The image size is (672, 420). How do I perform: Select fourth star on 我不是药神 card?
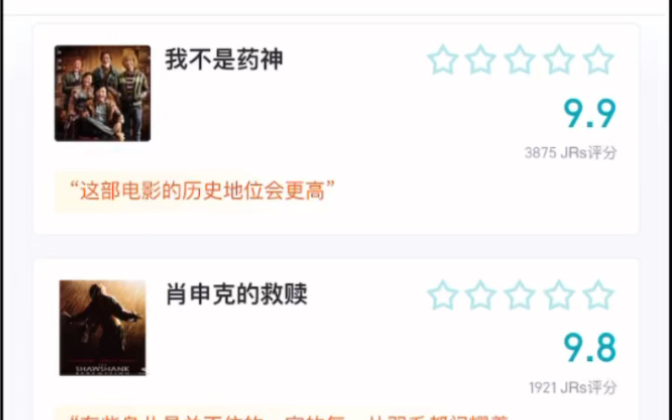[x=559, y=60]
